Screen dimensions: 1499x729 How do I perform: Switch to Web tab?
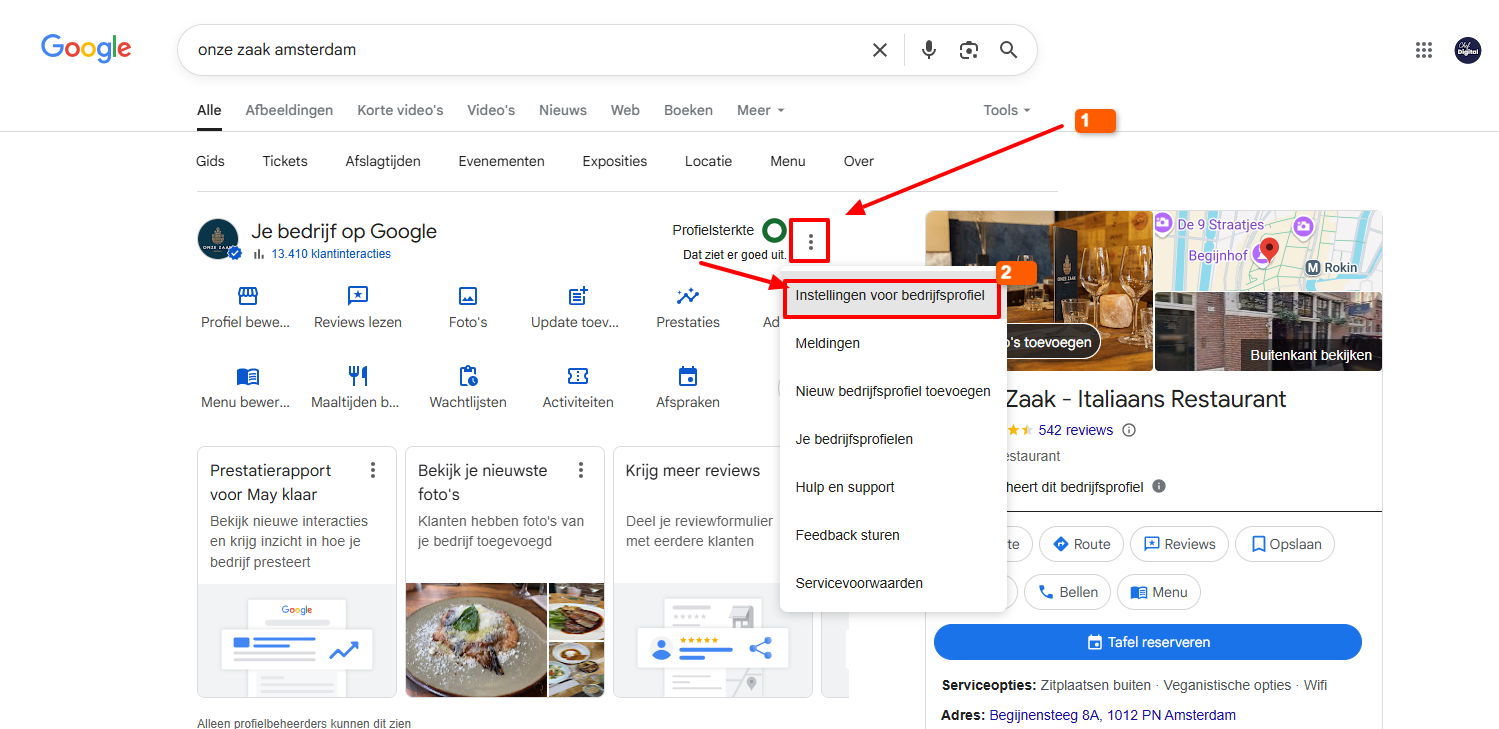(625, 110)
